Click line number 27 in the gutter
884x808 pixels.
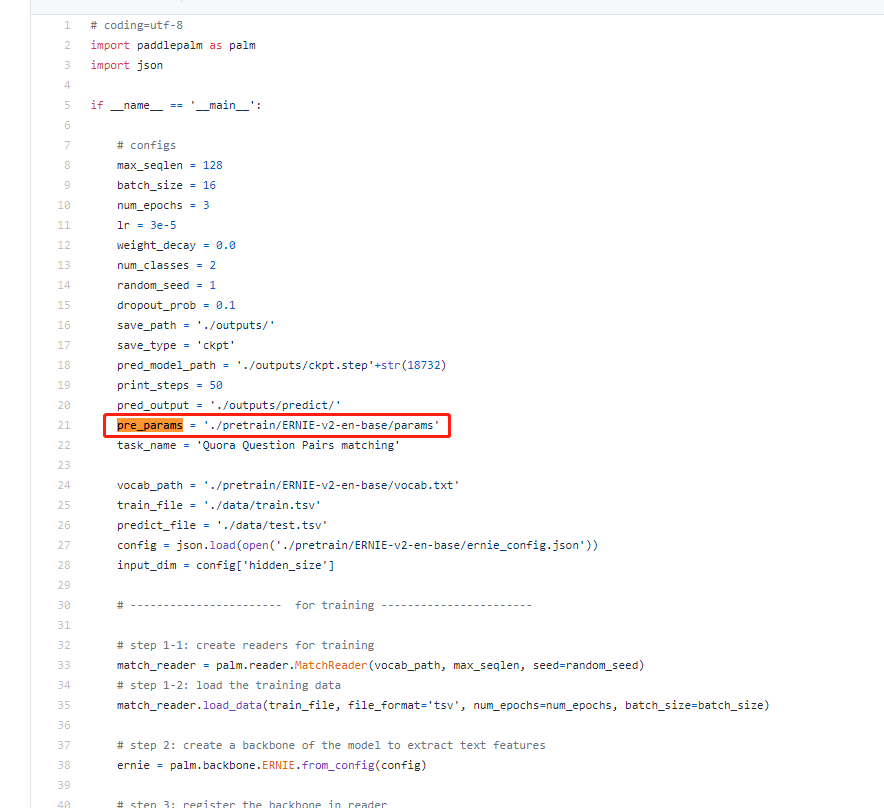coord(64,545)
